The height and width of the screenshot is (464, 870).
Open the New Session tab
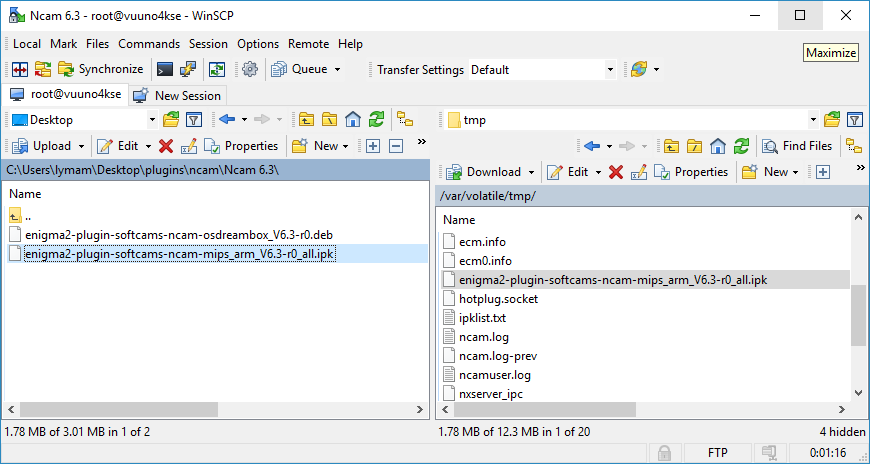(x=178, y=95)
